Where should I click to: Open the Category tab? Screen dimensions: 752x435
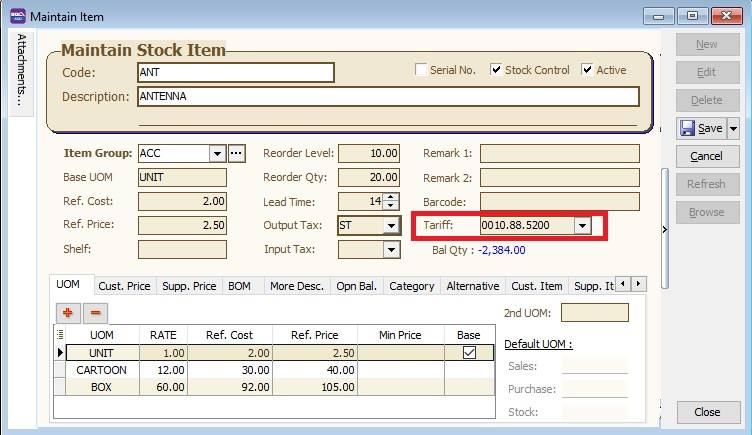411,286
